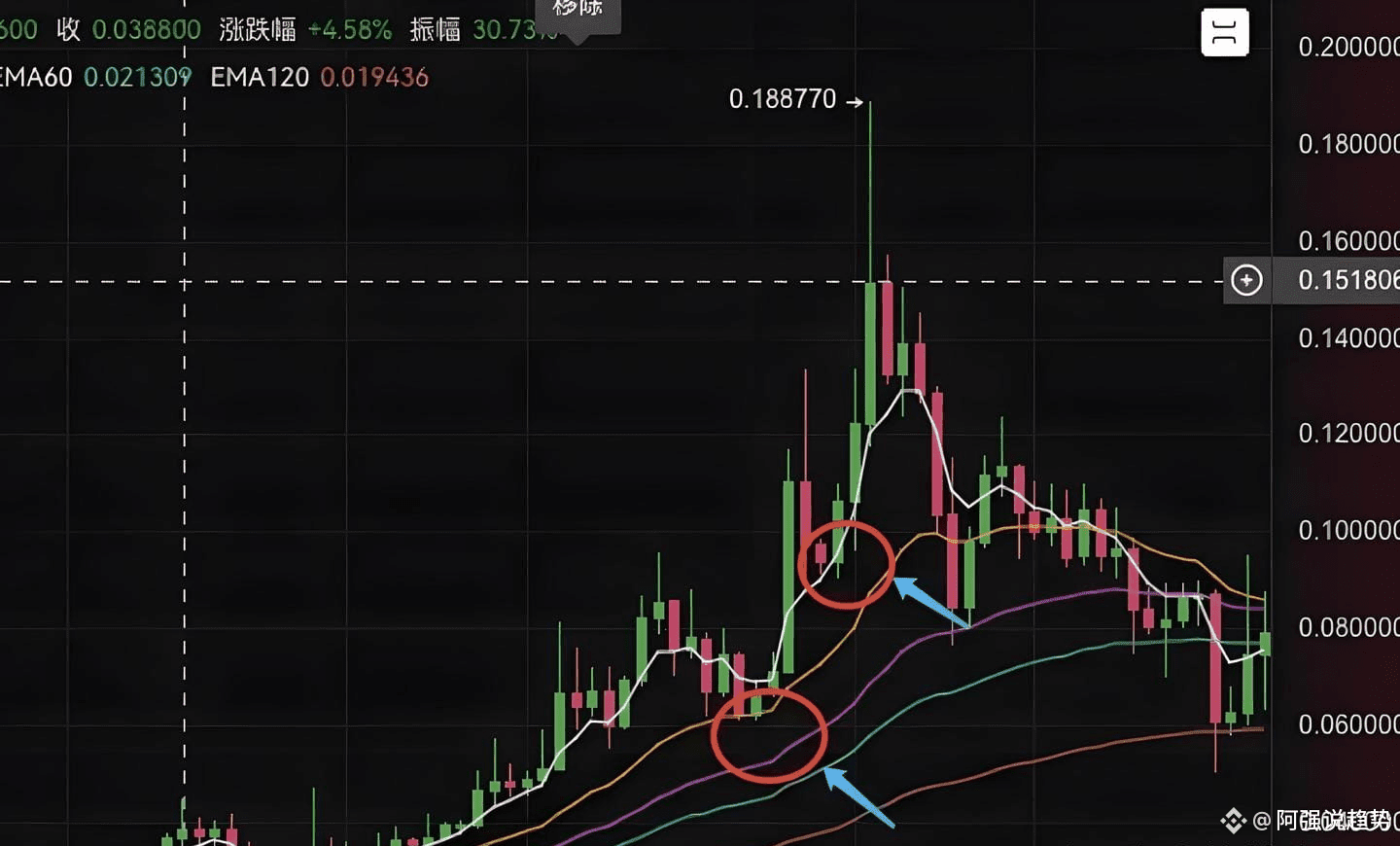1400x846 pixels.
Task: Click the plus crosshair icon beside 0.151806
Action: [x=1246, y=280]
